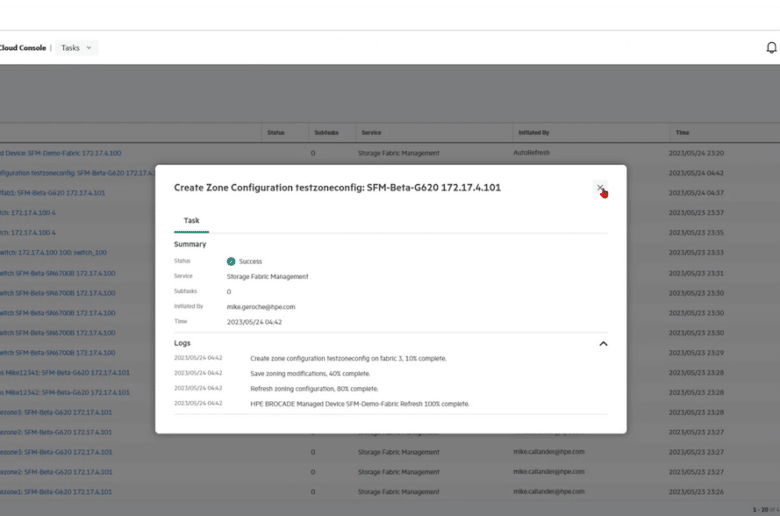Open task Device: SFM-Demo-Fabric 172.17.4.100

coord(60,153)
